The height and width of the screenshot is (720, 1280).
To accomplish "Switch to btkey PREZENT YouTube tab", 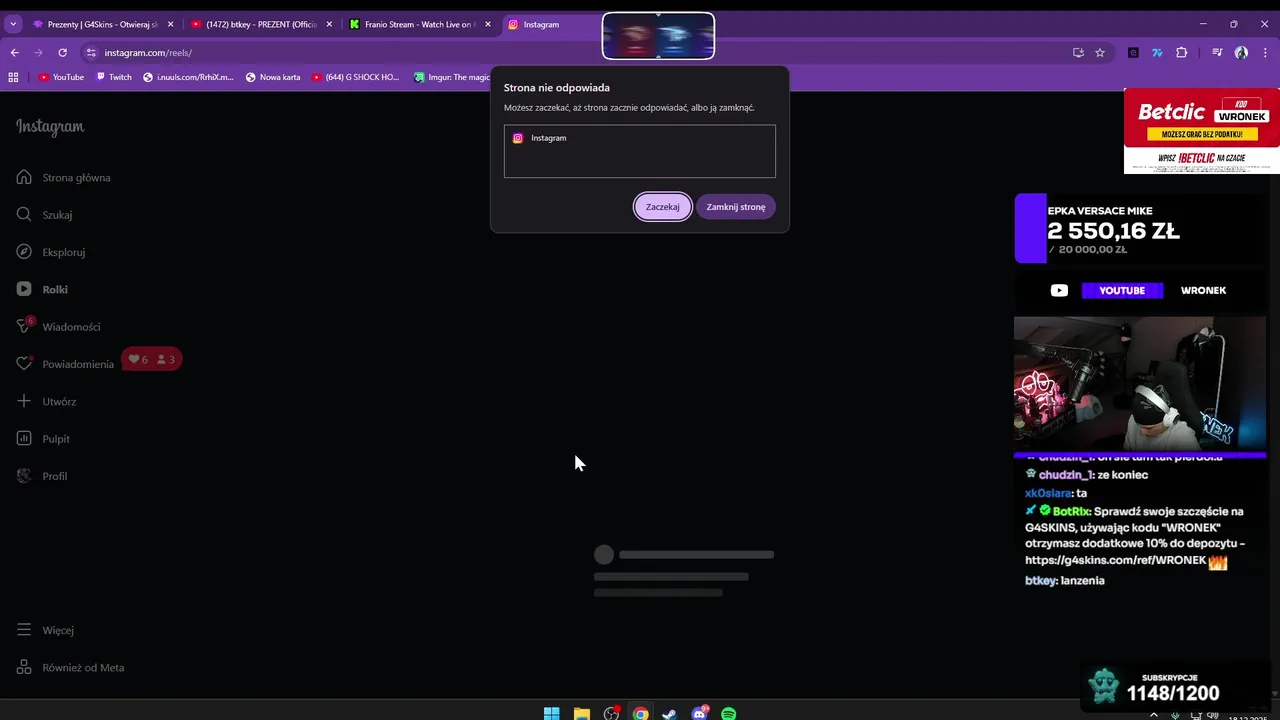I will pyautogui.click(x=262, y=24).
